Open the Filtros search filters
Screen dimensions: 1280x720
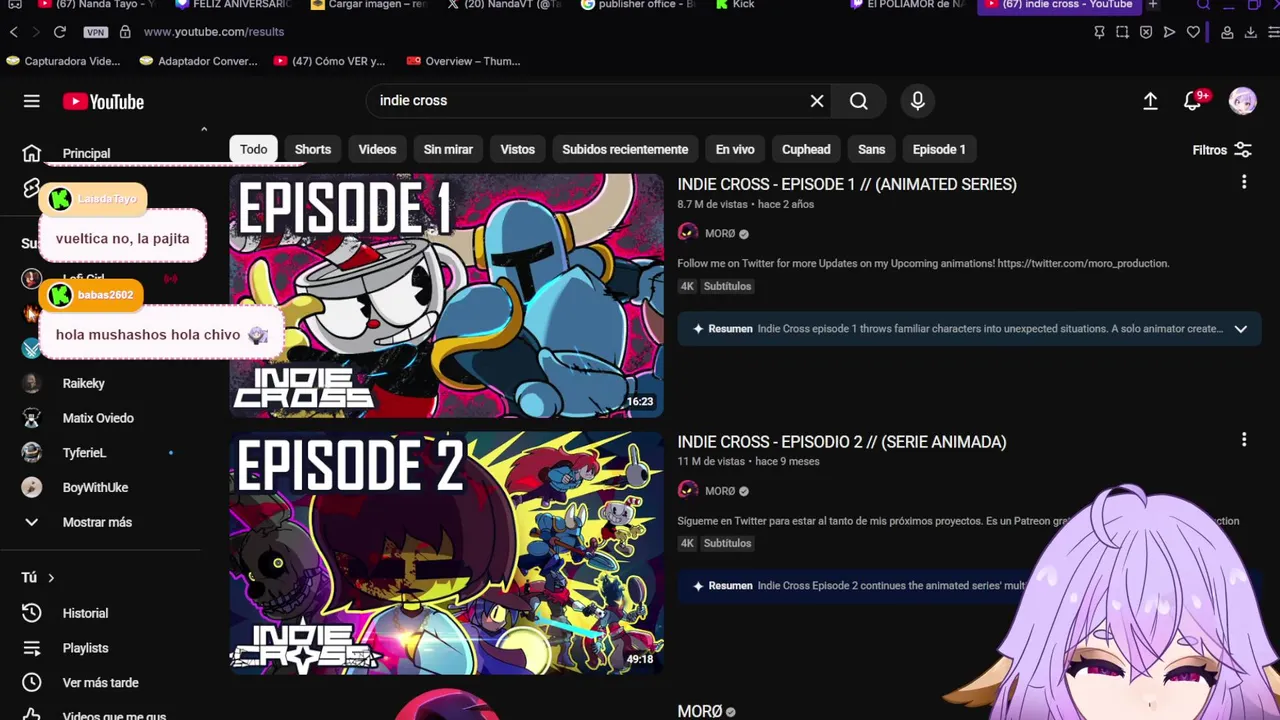click(x=1222, y=150)
